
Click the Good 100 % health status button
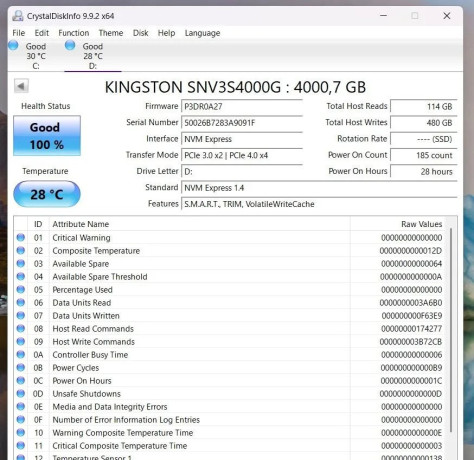coord(47,136)
